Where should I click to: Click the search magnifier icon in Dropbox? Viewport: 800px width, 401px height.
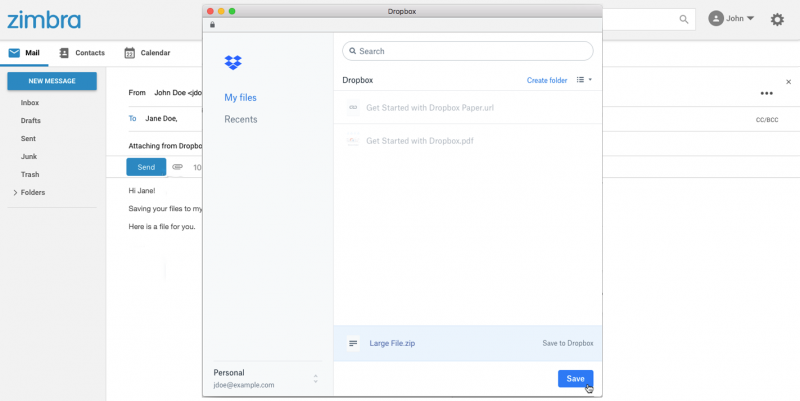[x=353, y=51]
